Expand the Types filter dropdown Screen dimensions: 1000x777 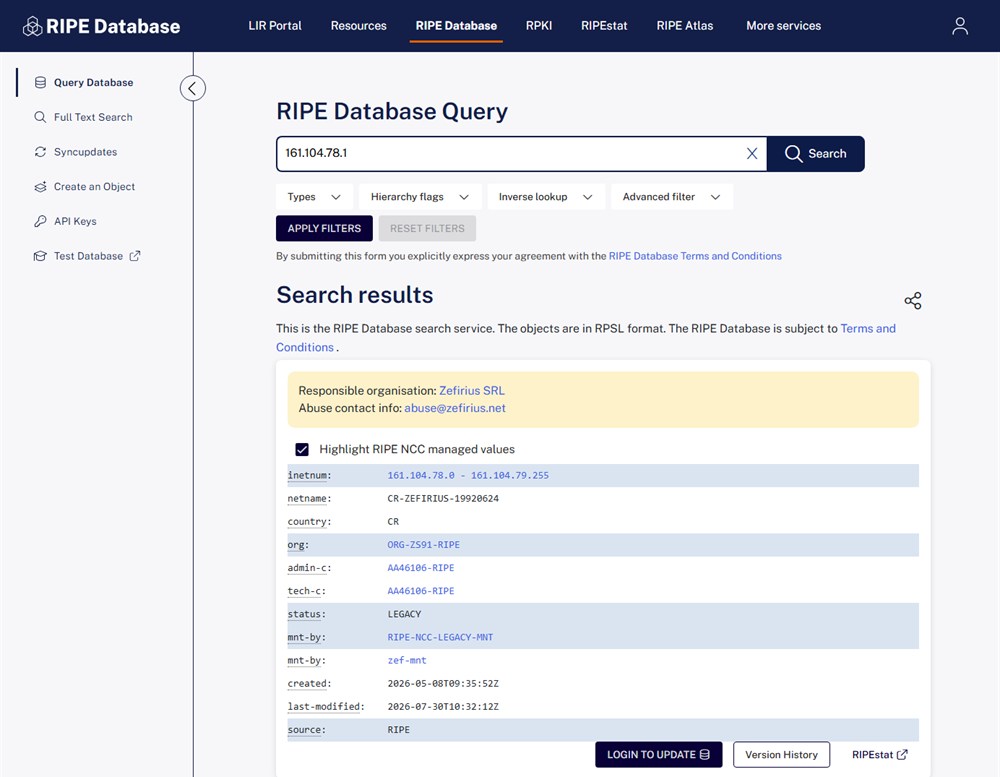pos(314,196)
